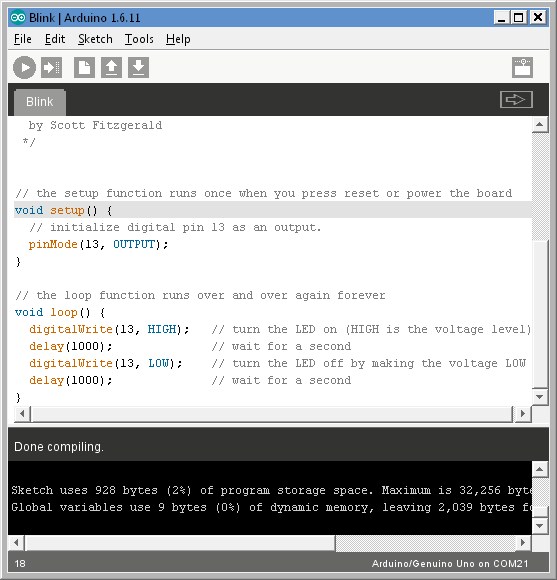Open the File menu
557x580 pixels.
(x=23, y=39)
